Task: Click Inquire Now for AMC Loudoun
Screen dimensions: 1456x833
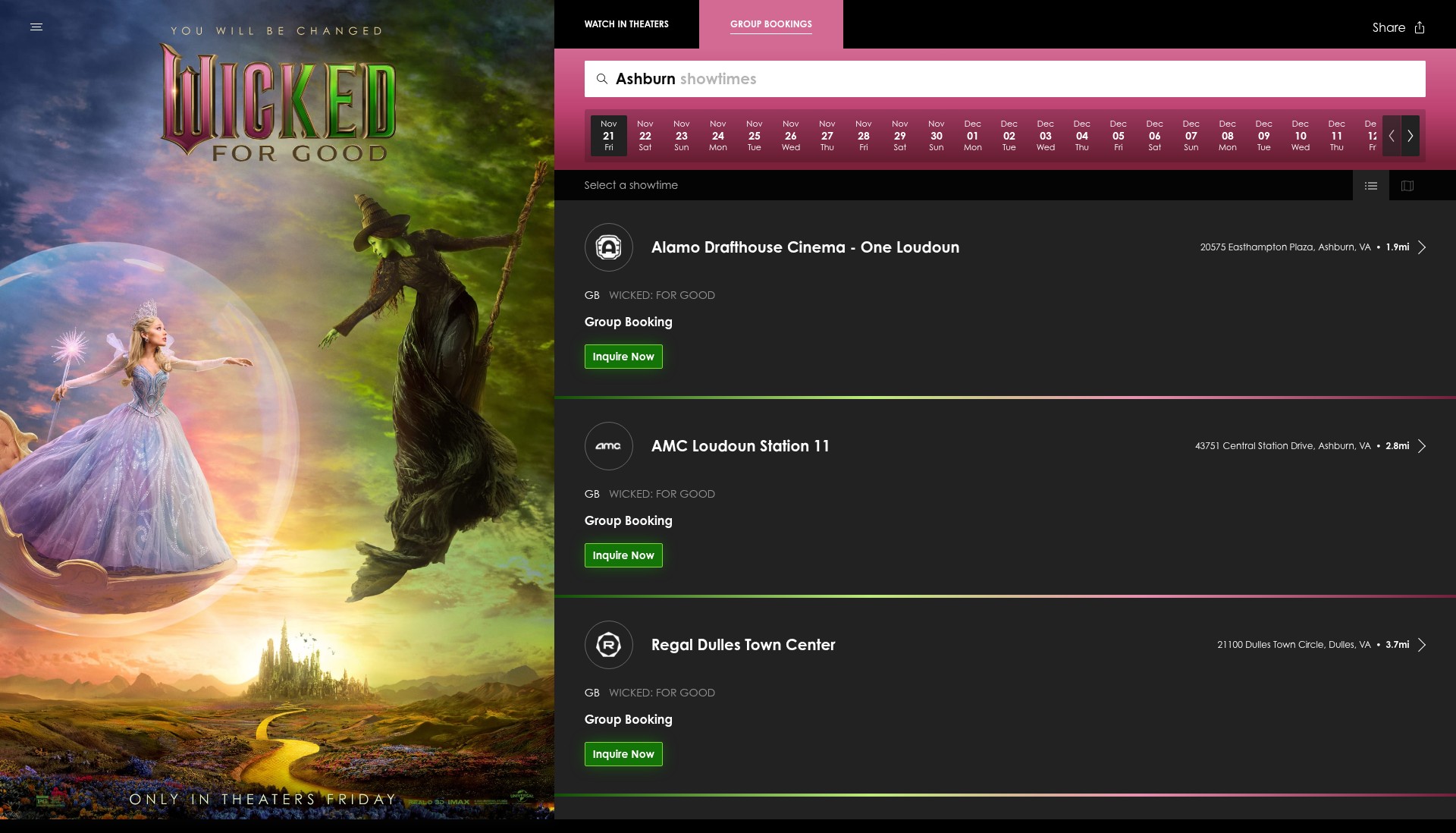Action: [623, 555]
